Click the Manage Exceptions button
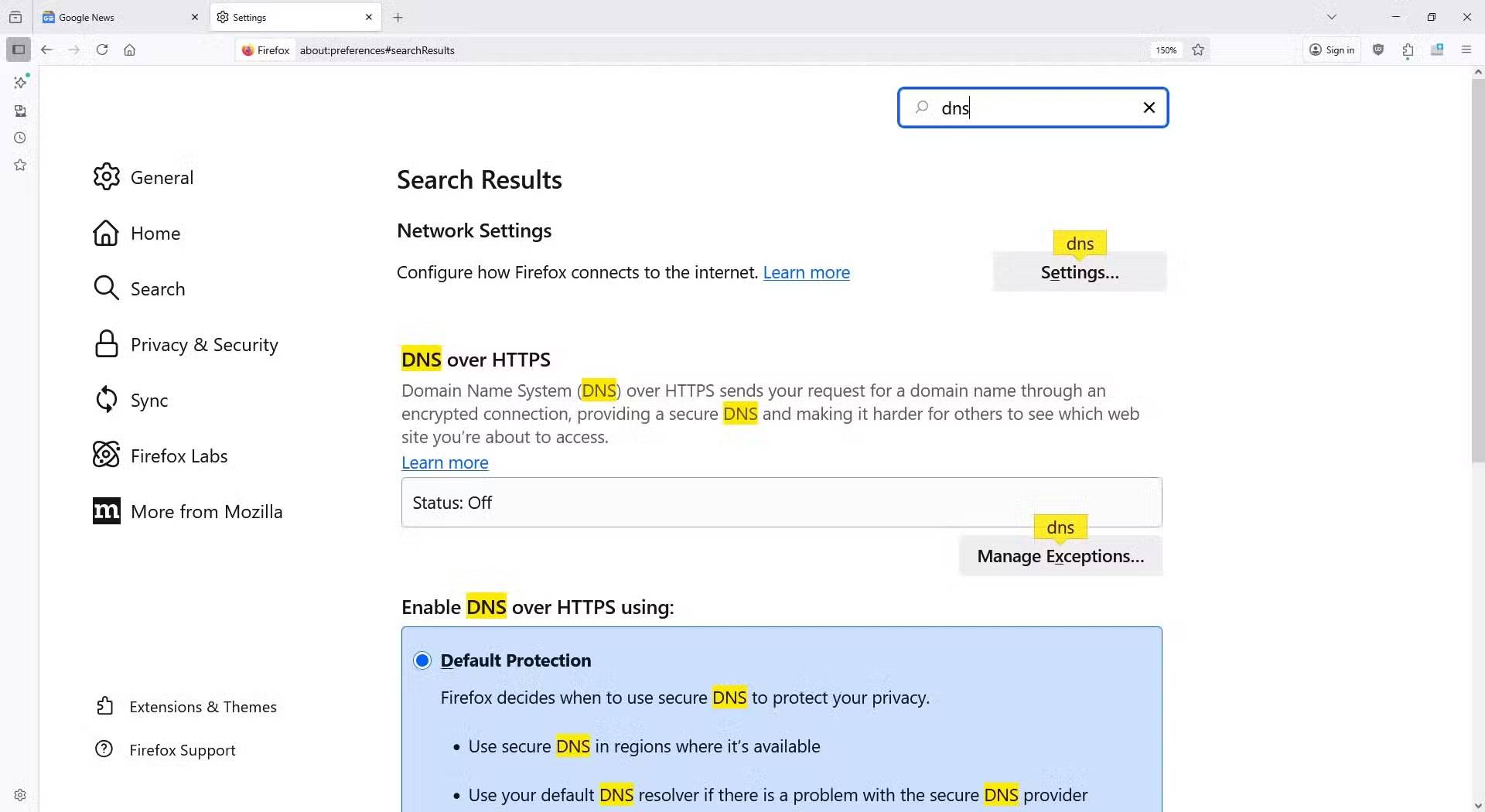This screenshot has width=1485, height=812. (x=1060, y=555)
